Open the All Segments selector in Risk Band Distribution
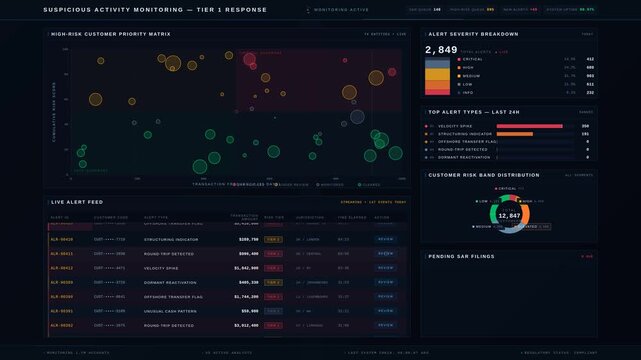641x360 pixels. tap(579, 175)
